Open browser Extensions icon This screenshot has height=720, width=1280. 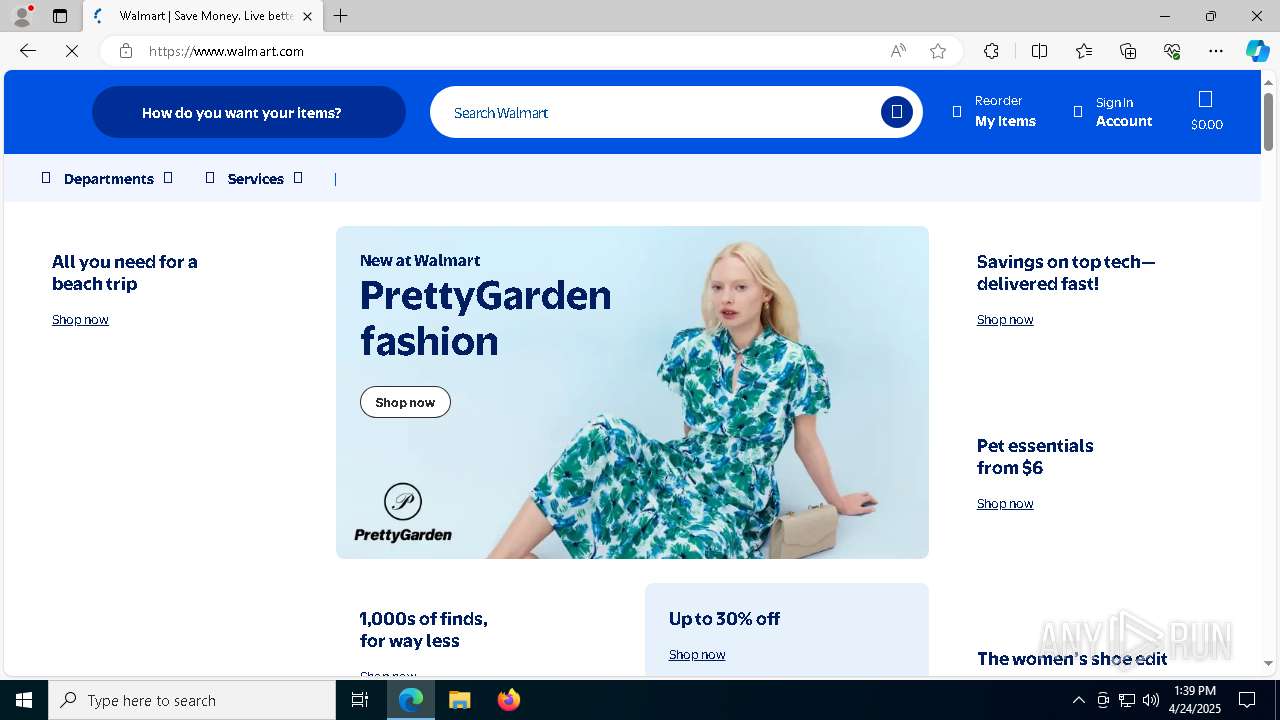coord(991,51)
